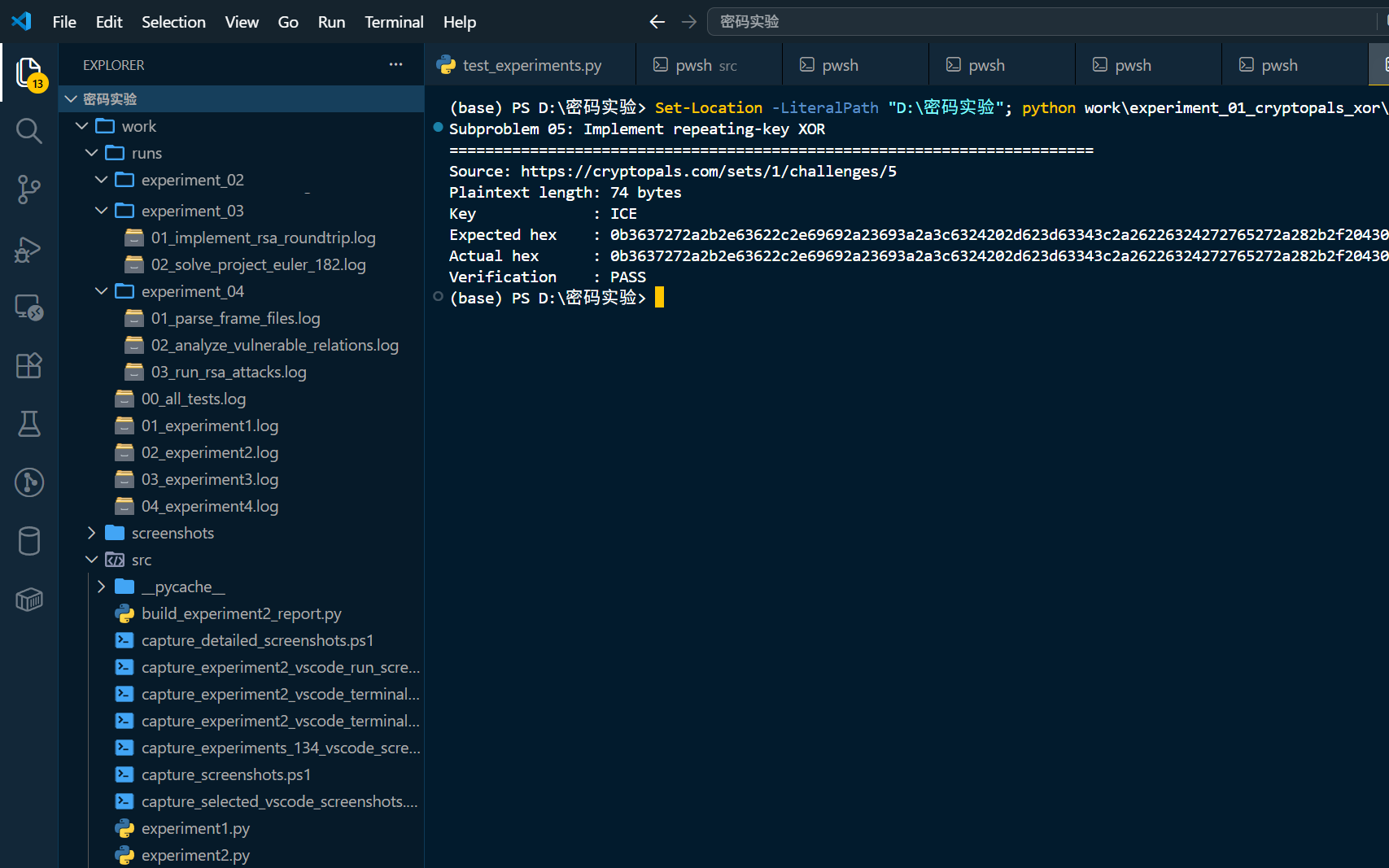Open the Search view in activity bar
The image size is (1389, 868).
click(x=29, y=131)
